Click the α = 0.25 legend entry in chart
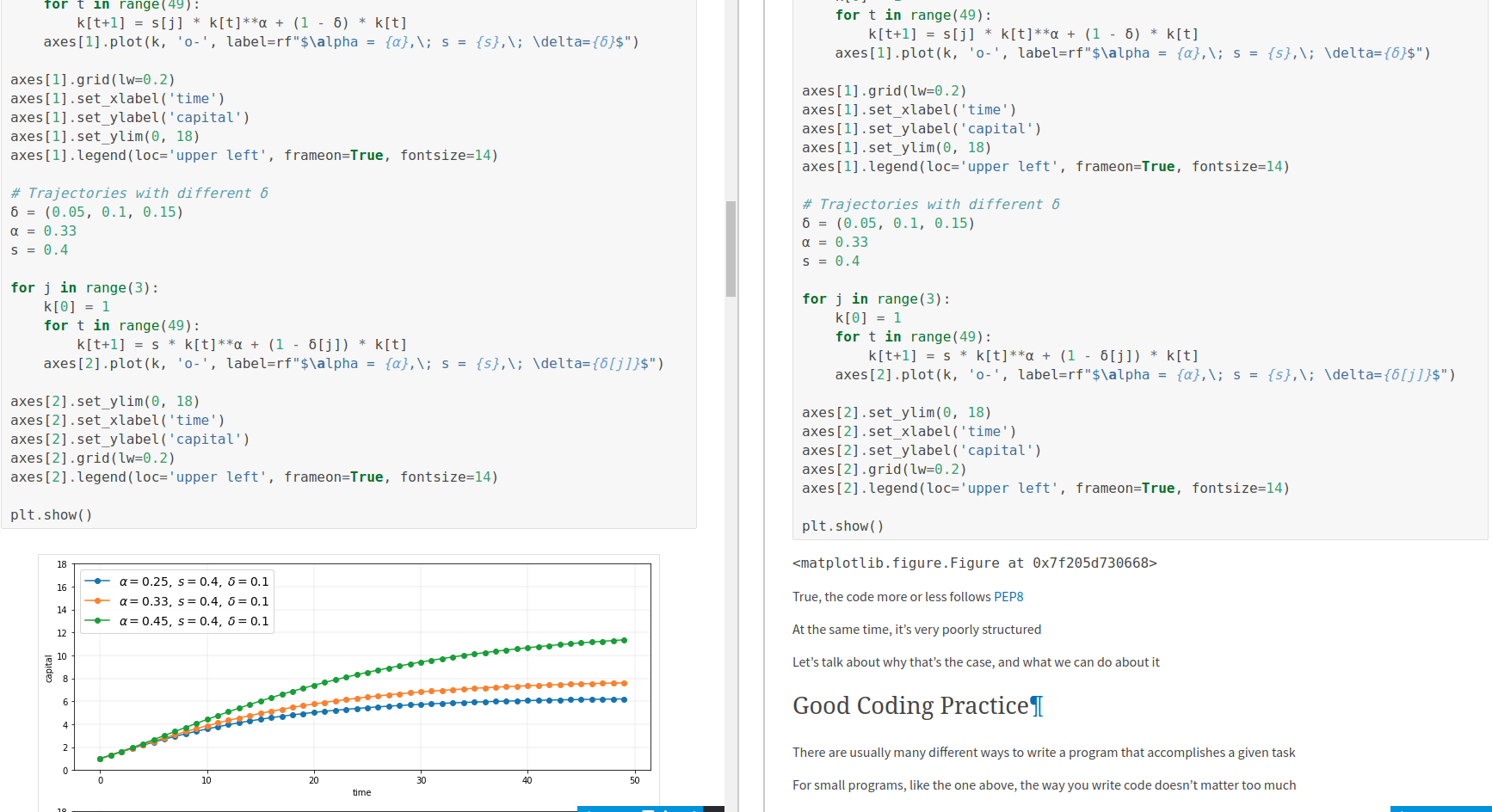This screenshot has width=1492, height=812. (177, 581)
